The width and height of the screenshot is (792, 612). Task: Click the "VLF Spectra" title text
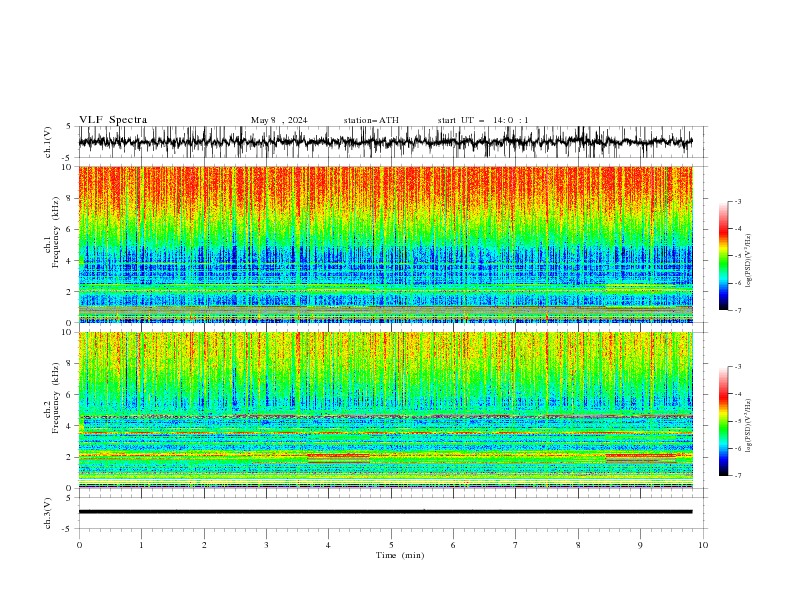click(x=113, y=120)
